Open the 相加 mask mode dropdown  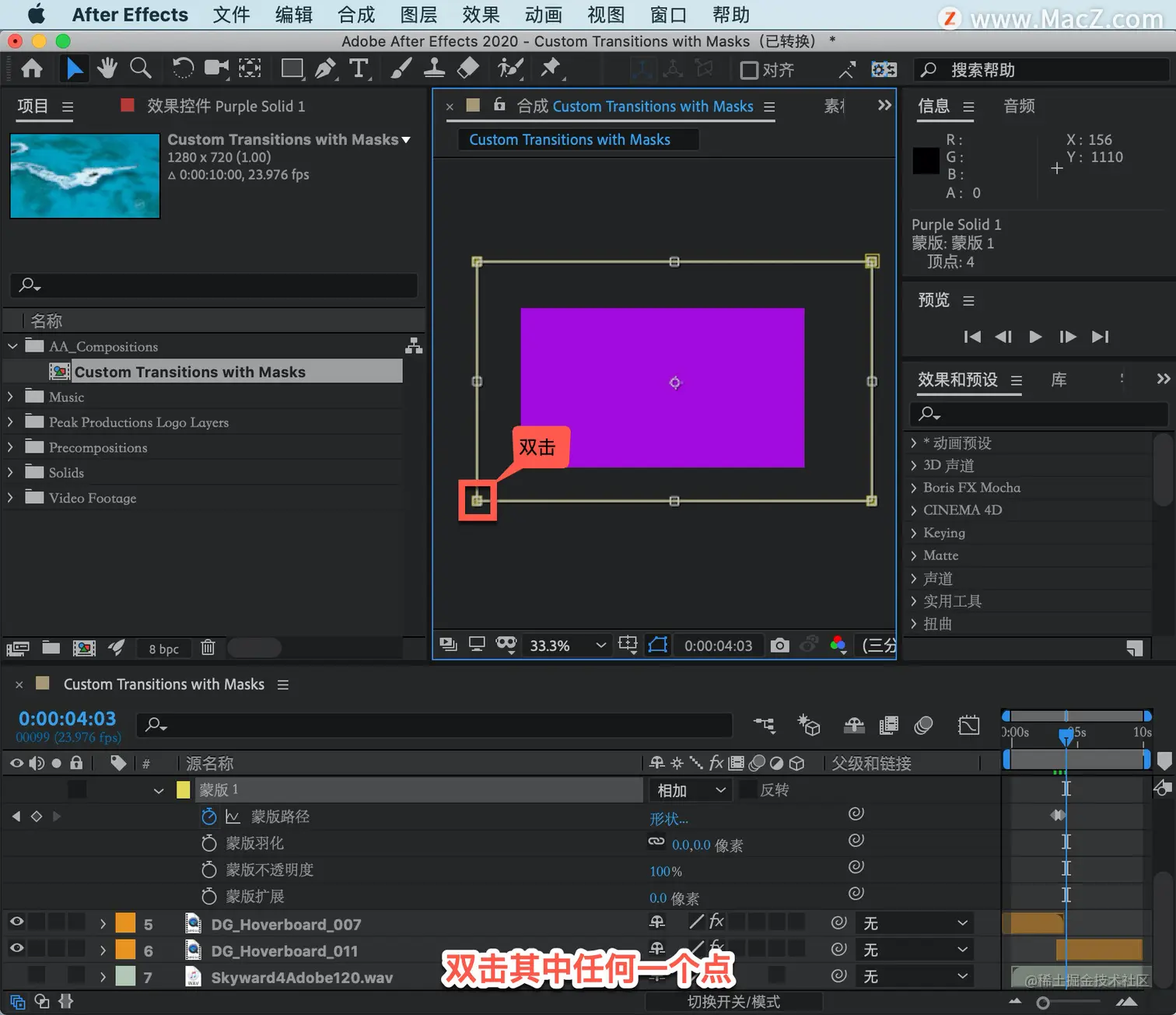point(691,790)
